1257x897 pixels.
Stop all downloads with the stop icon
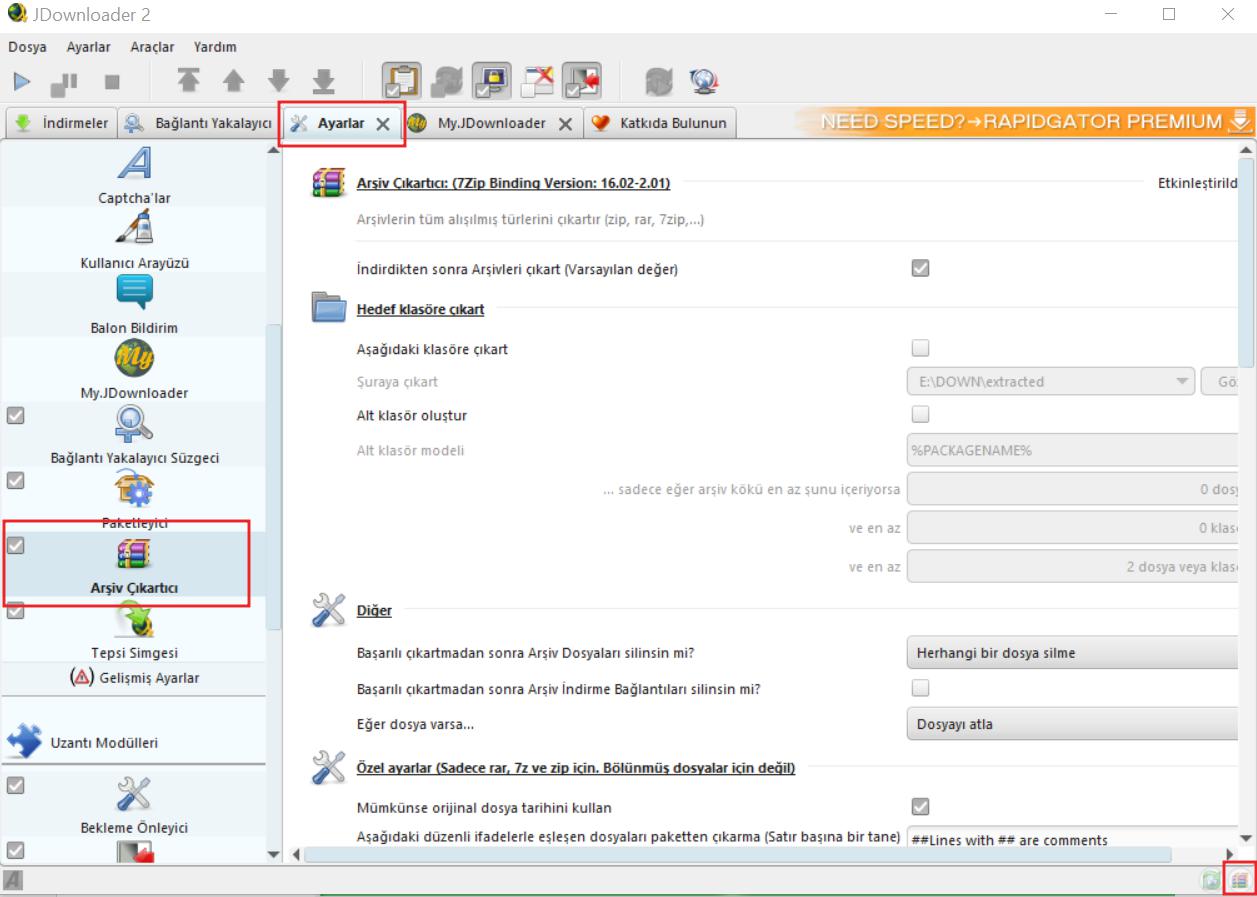point(112,82)
